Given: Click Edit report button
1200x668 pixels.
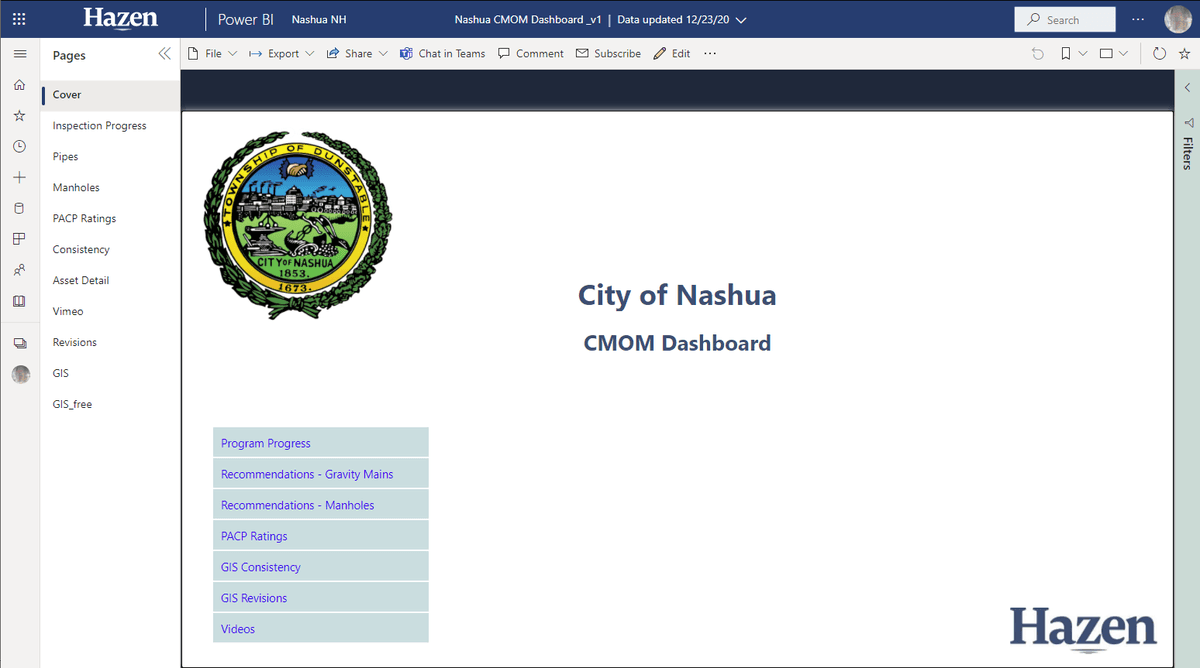Looking at the screenshot, I should 672,54.
